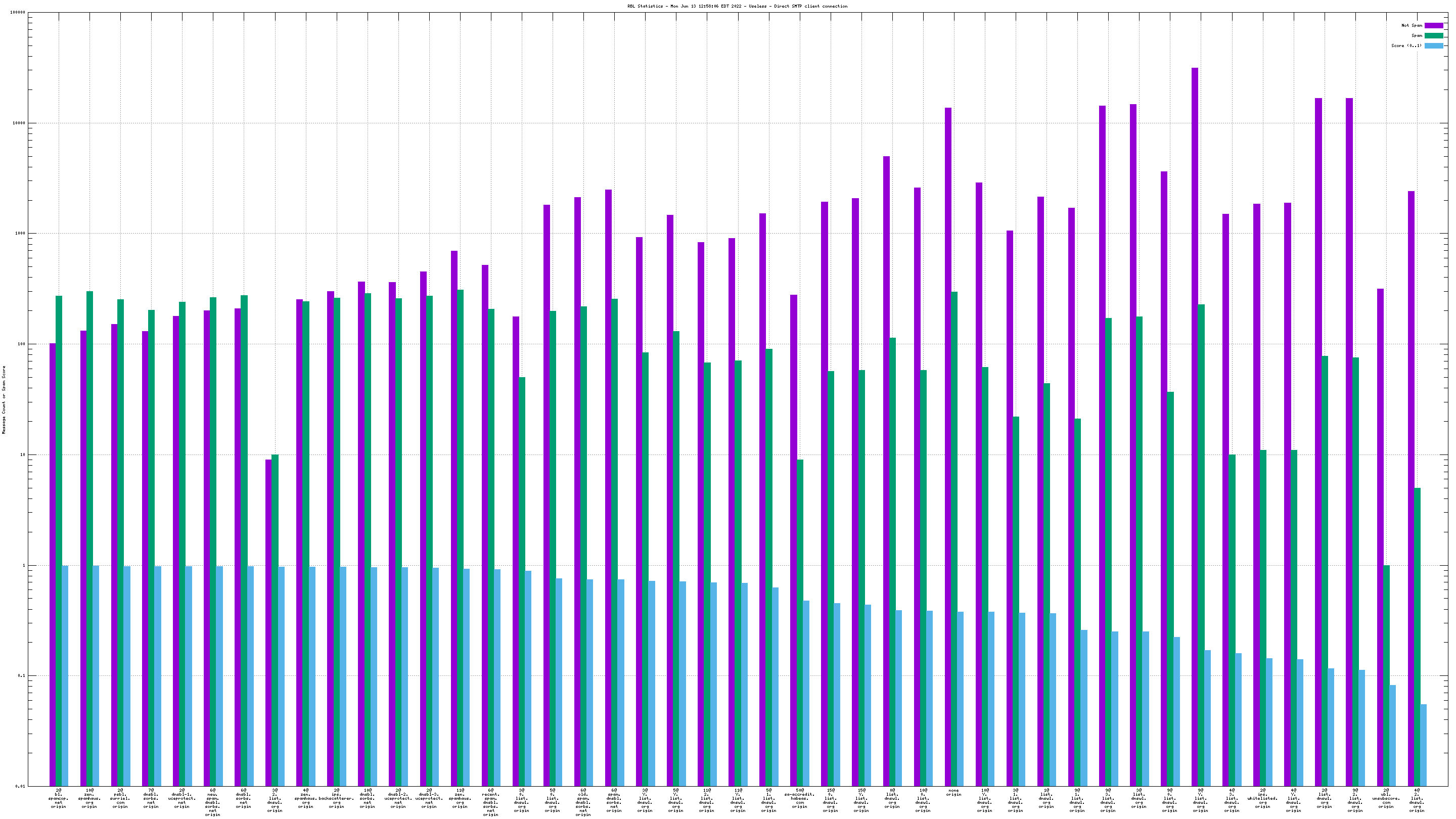This screenshot has height=819, width=1456.
Task: Click the green Spam legend swatch
Action: pyautogui.click(x=1433, y=35)
